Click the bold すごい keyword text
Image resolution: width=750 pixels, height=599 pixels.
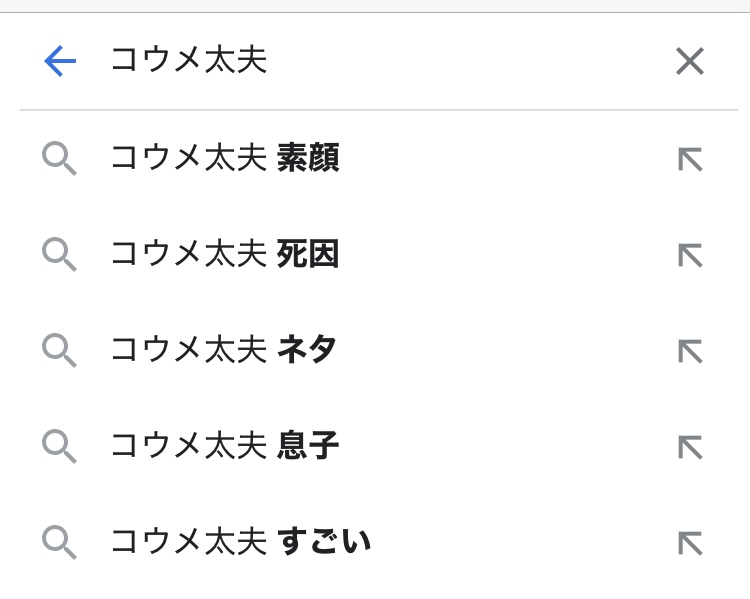[x=323, y=543]
